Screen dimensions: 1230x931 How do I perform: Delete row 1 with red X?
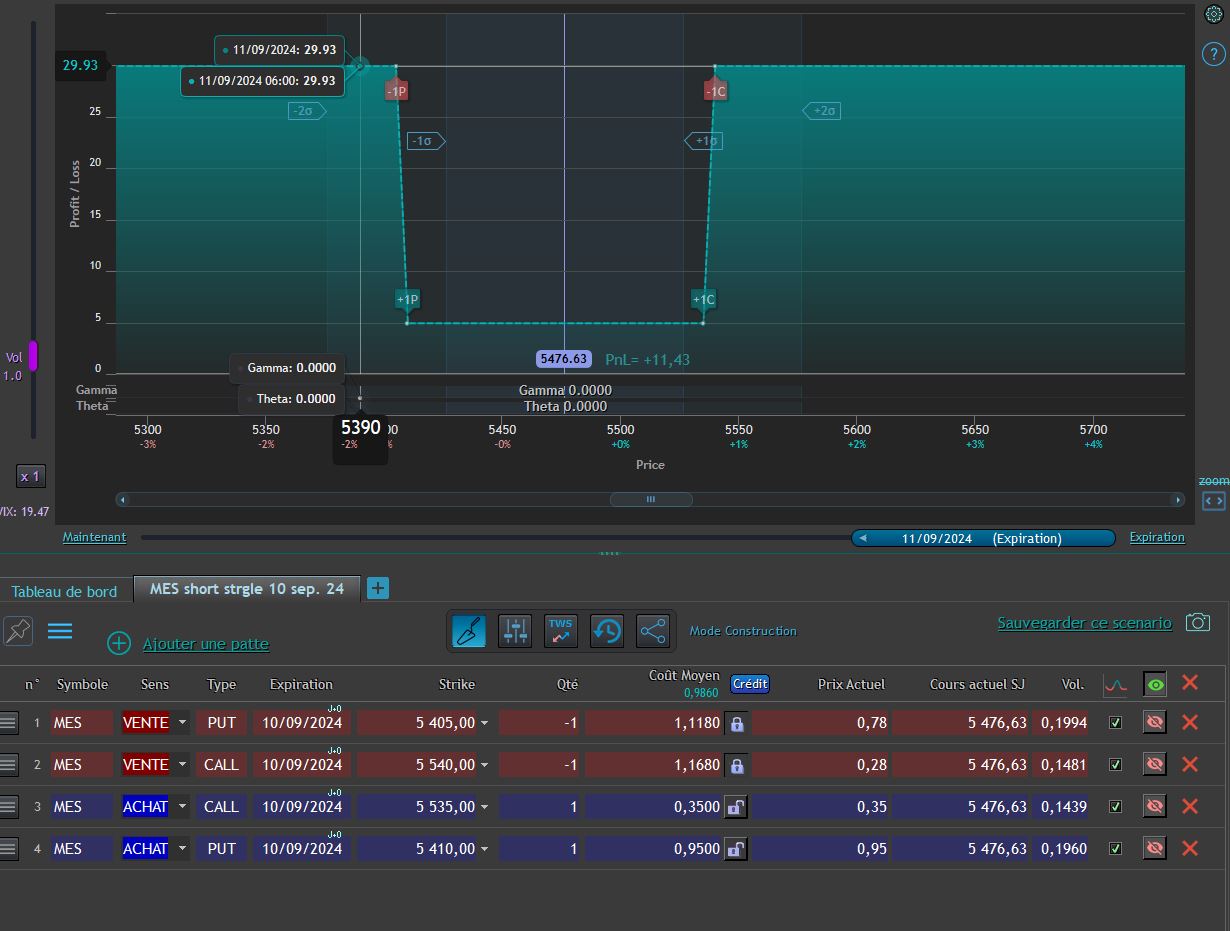pos(1189,722)
